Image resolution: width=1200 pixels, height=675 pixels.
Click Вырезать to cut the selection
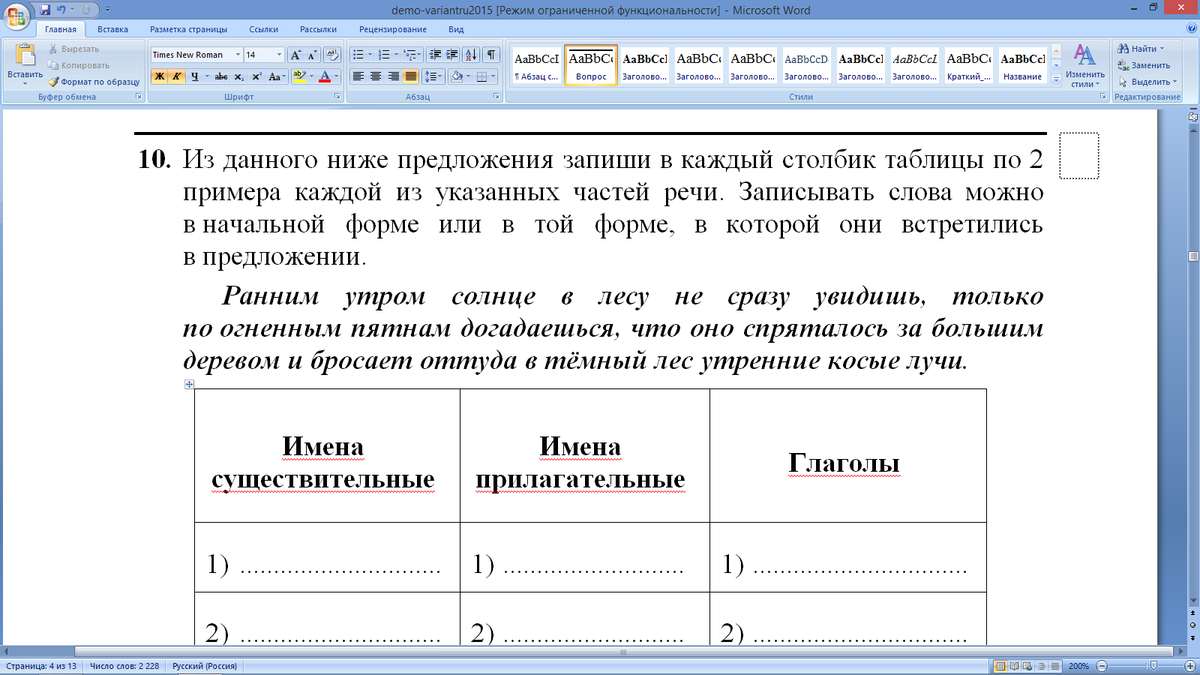pyautogui.click(x=73, y=49)
